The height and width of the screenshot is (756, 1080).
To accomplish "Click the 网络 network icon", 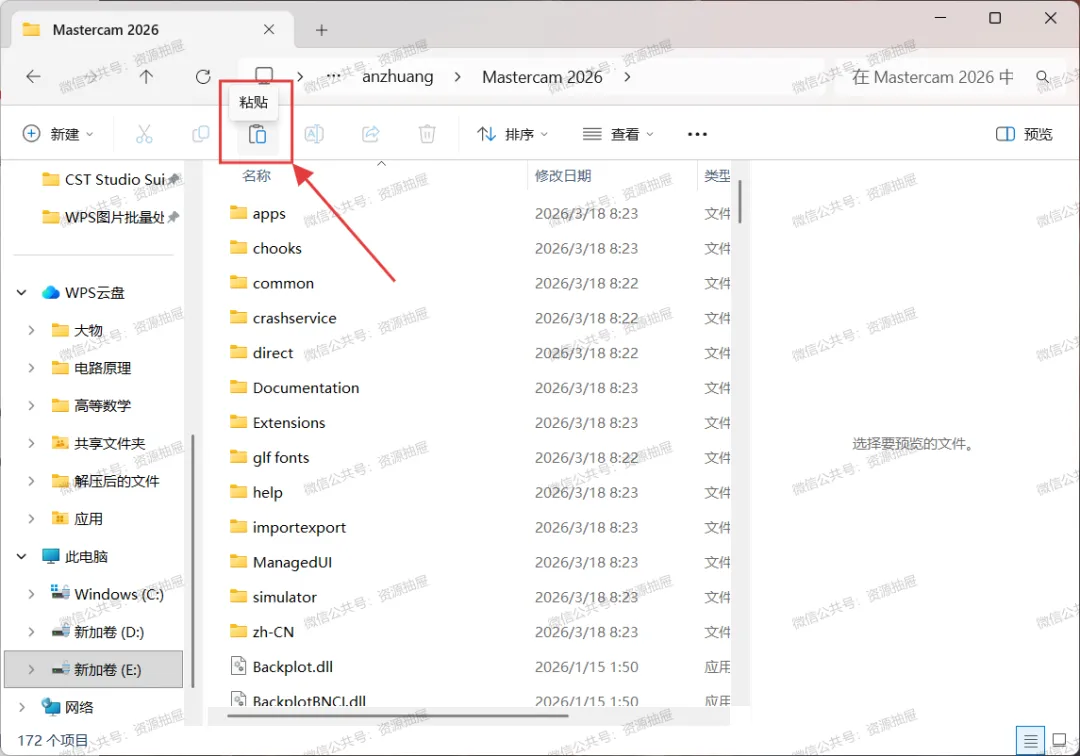I will [50, 707].
